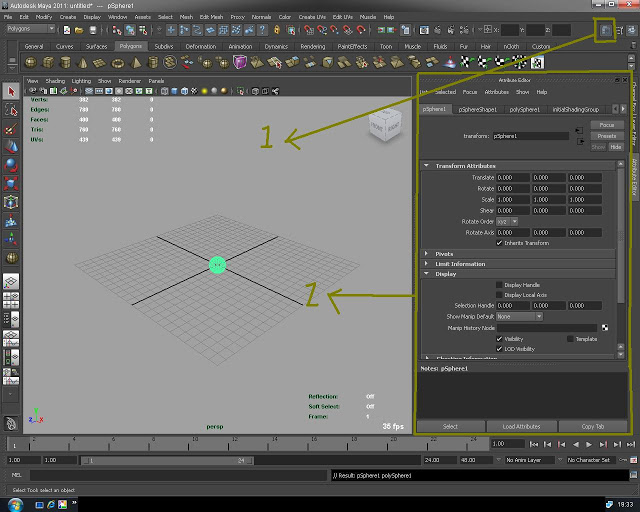The width and height of the screenshot is (640, 512).
Task: Open the Script Editor icon
Action: 633,475
